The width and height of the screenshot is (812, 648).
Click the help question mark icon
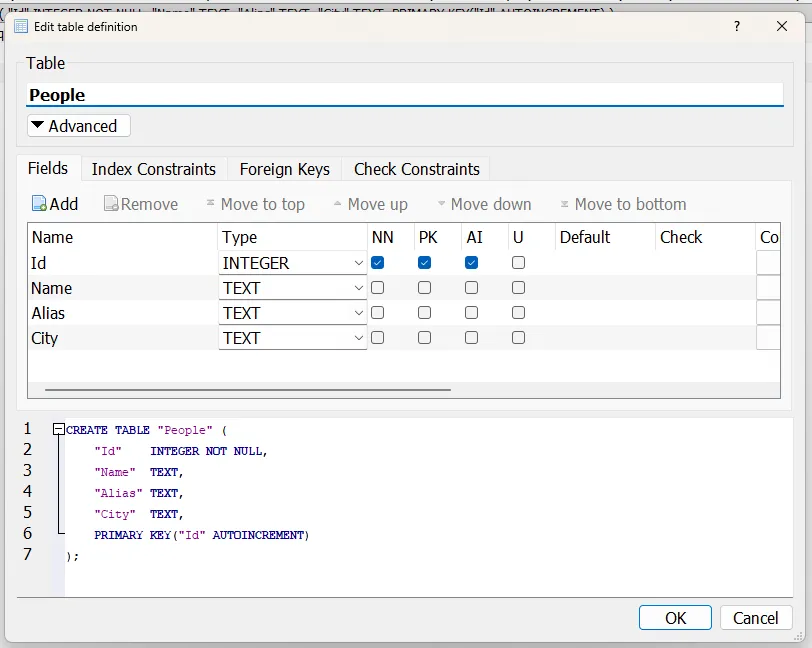point(737,26)
